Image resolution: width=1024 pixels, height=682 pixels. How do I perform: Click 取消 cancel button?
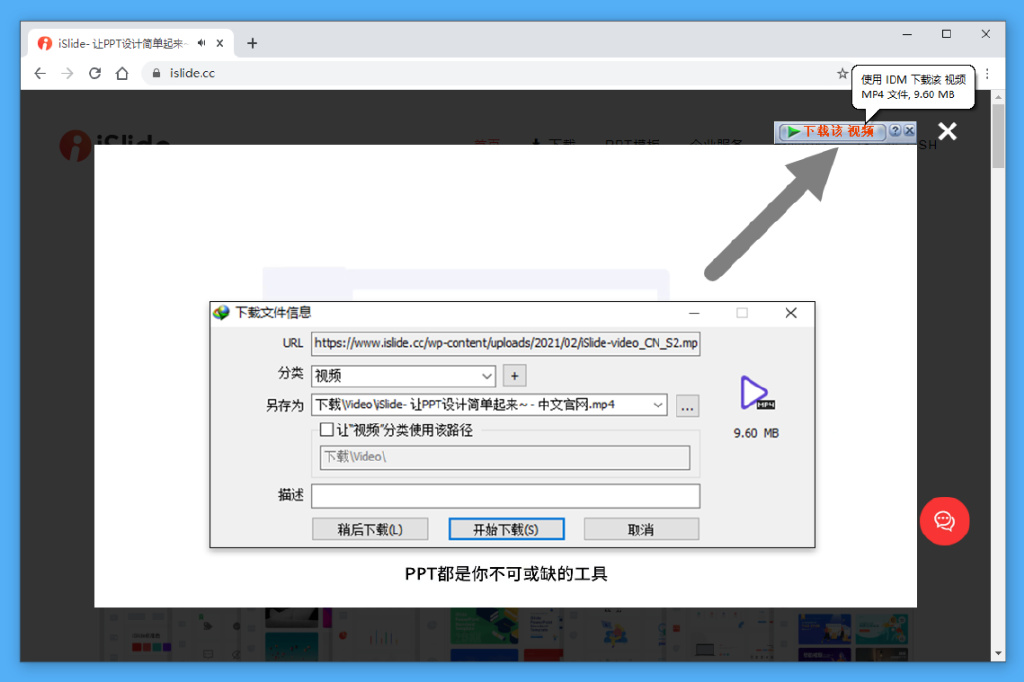pyautogui.click(x=641, y=529)
